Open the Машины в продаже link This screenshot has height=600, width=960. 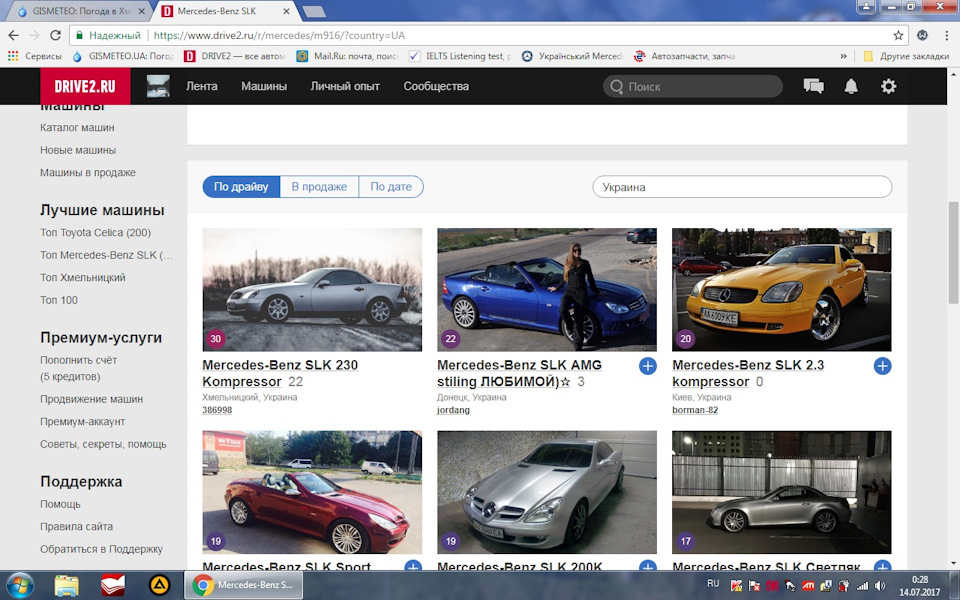88,173
